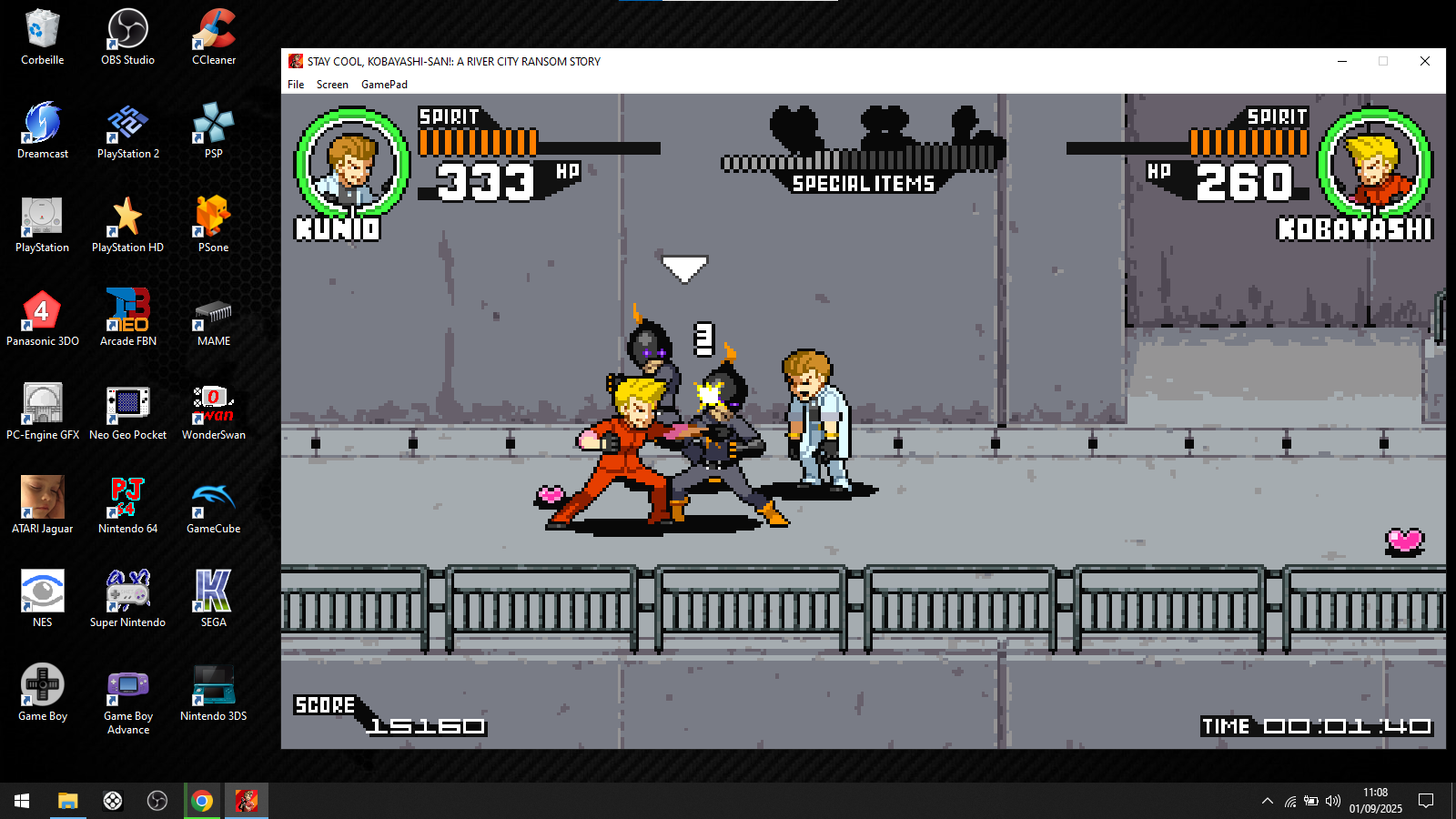This screenshot has width=1456, height=819.
Task: Click the SCORE 15160 display
Action: coord(390,716)
